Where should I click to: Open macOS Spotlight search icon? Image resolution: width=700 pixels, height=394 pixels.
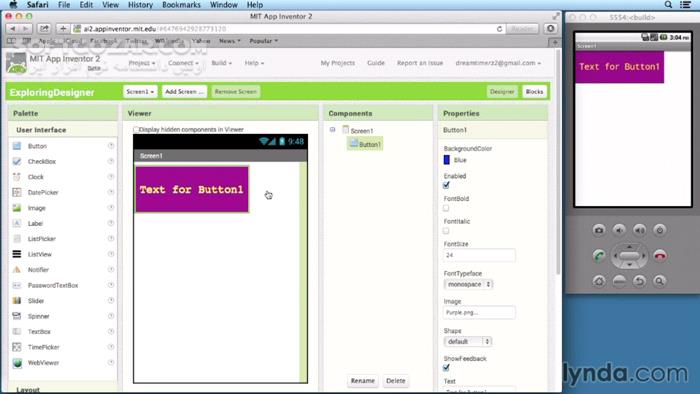(668, 4)
